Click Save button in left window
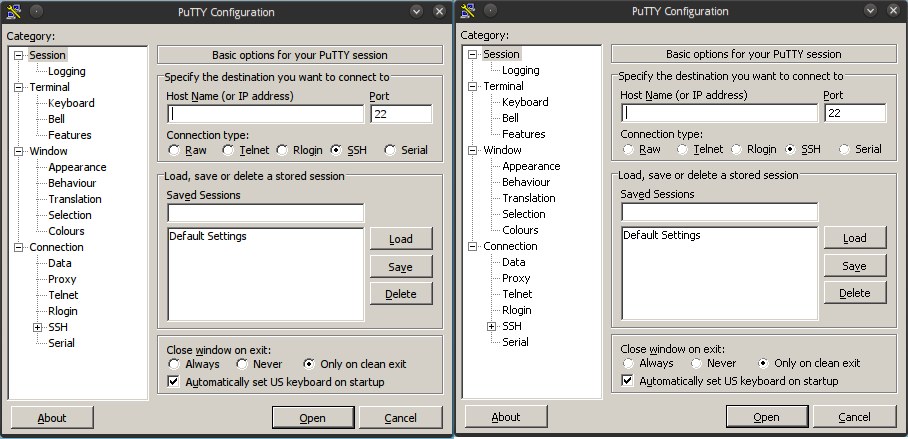 pos(401,267)
